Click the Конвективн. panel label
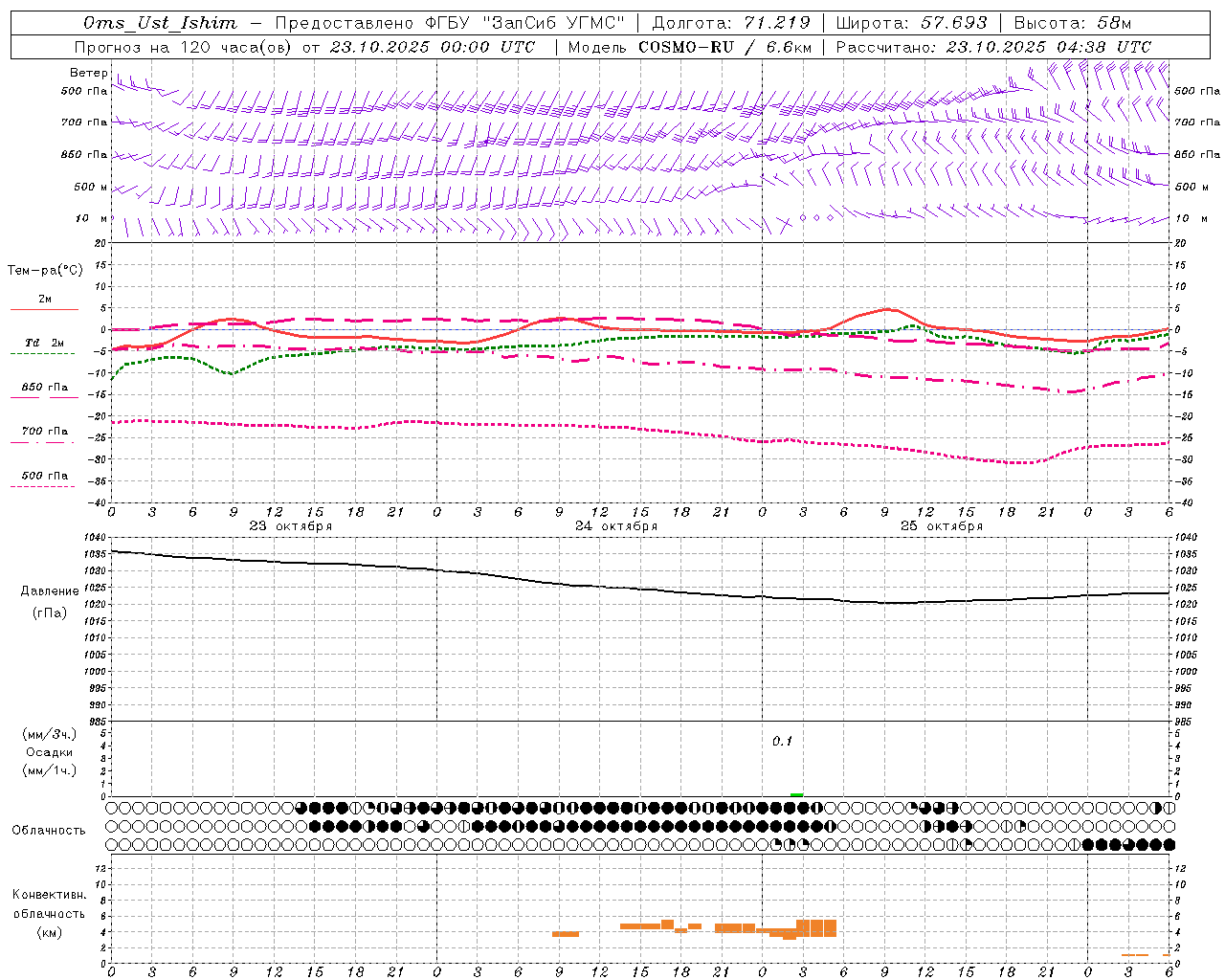The image size is (1225, 980). click(x=49, y=895)
